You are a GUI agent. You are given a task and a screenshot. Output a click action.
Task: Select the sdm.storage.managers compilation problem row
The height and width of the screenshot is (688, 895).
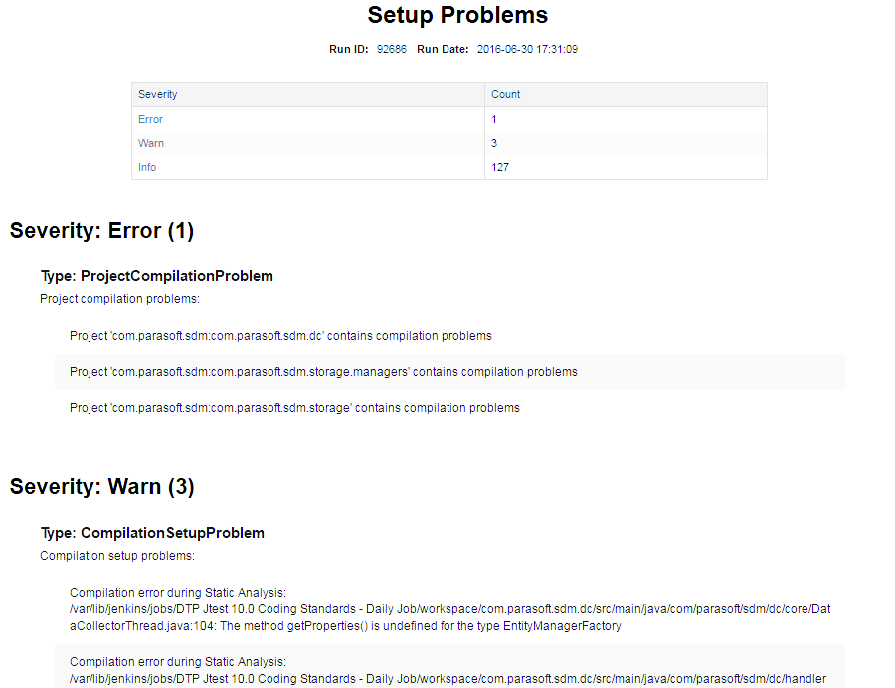point(450,372)
